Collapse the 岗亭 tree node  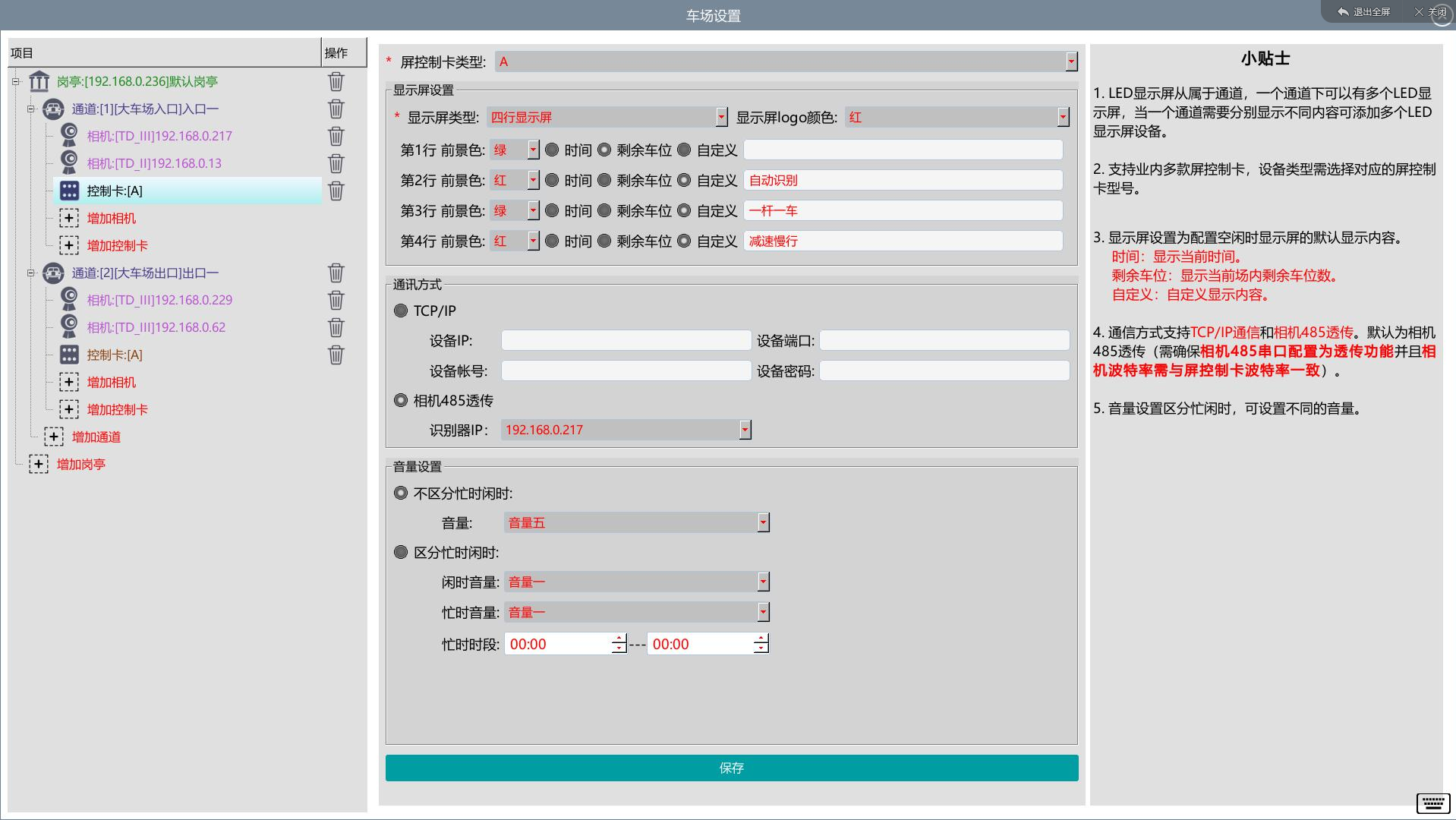[x=15, y=81]
